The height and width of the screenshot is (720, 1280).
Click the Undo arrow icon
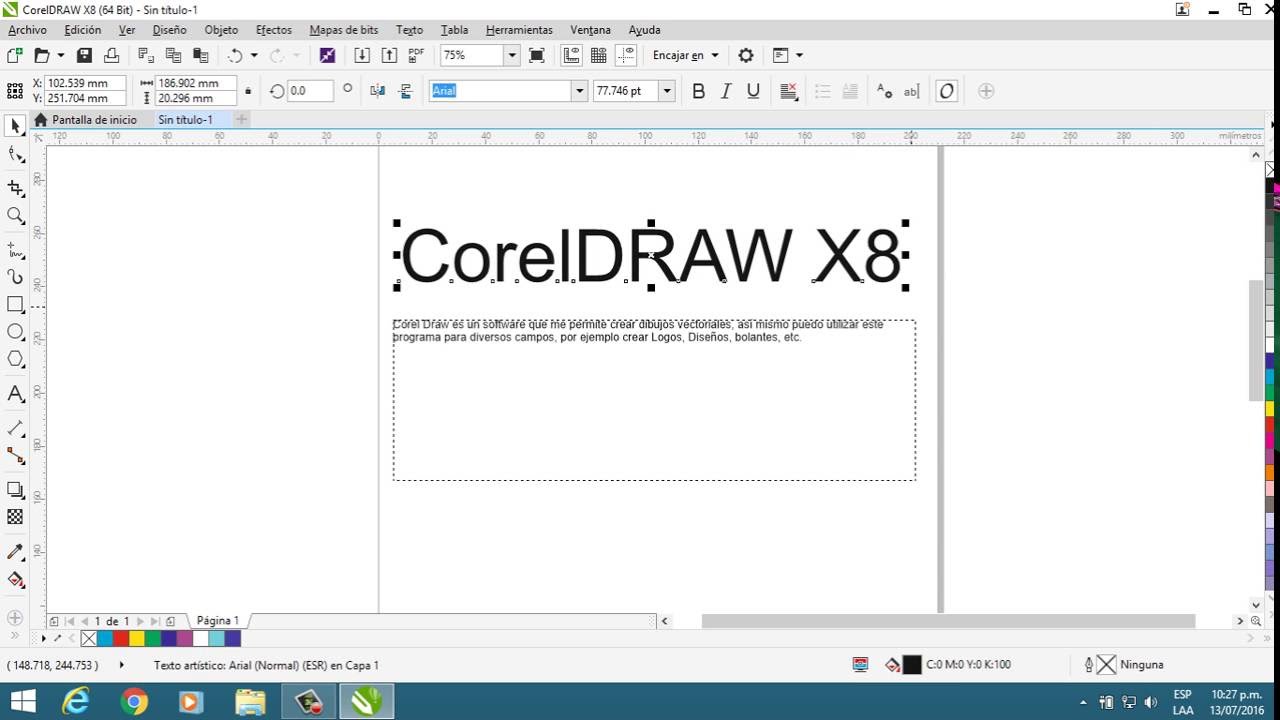click(235, 55)
